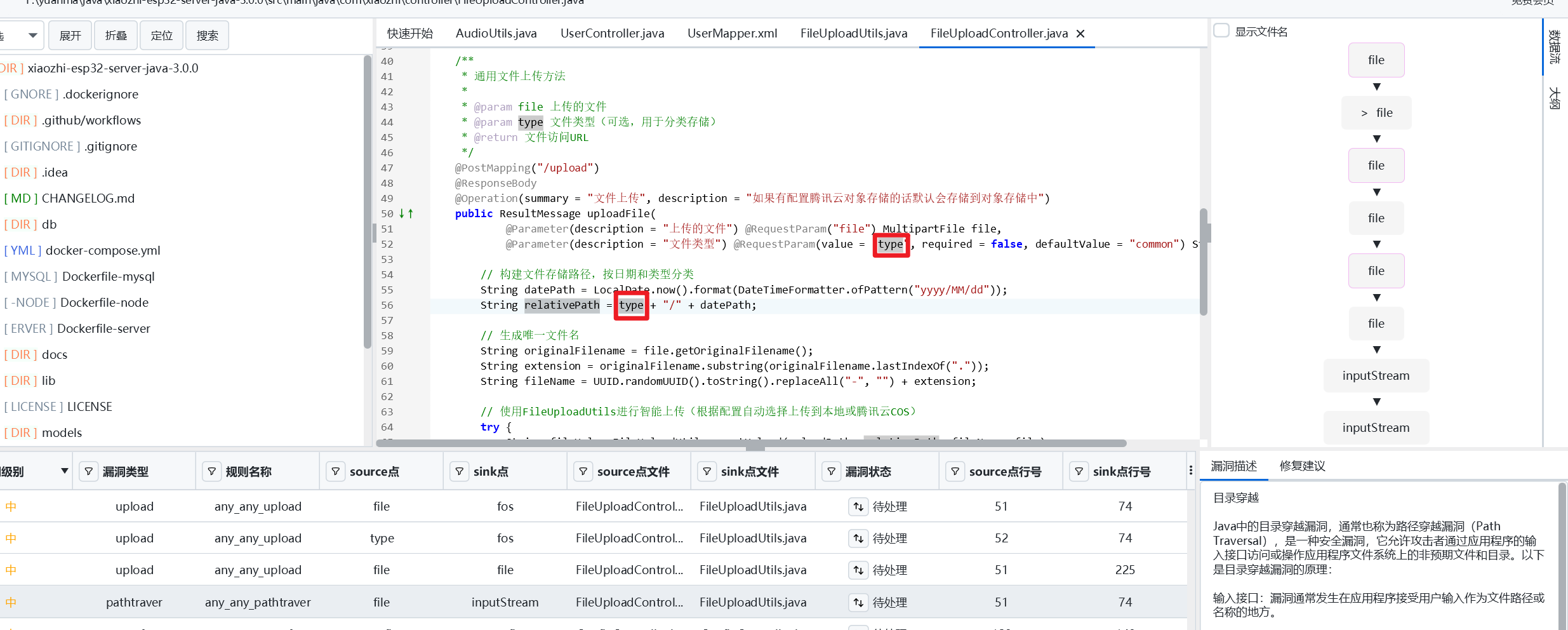Click line number 47 in editor gutter
The image size is (1568, 630).
pyautogui.click(x=387, y=168)
